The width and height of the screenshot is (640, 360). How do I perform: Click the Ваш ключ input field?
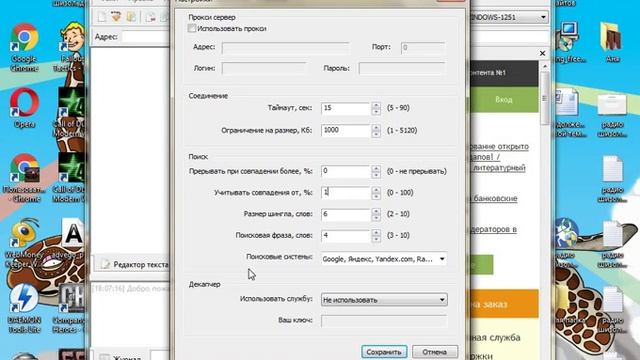[x=384, y=321]
